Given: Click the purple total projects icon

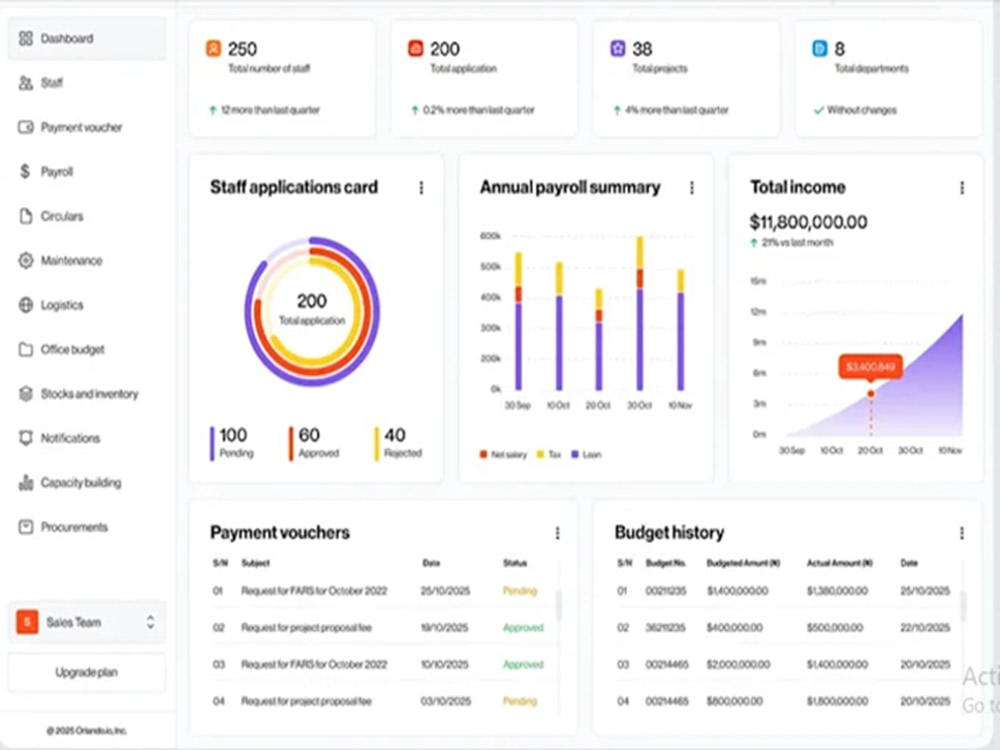Looking at the screenshot, I should click(617, 48).
